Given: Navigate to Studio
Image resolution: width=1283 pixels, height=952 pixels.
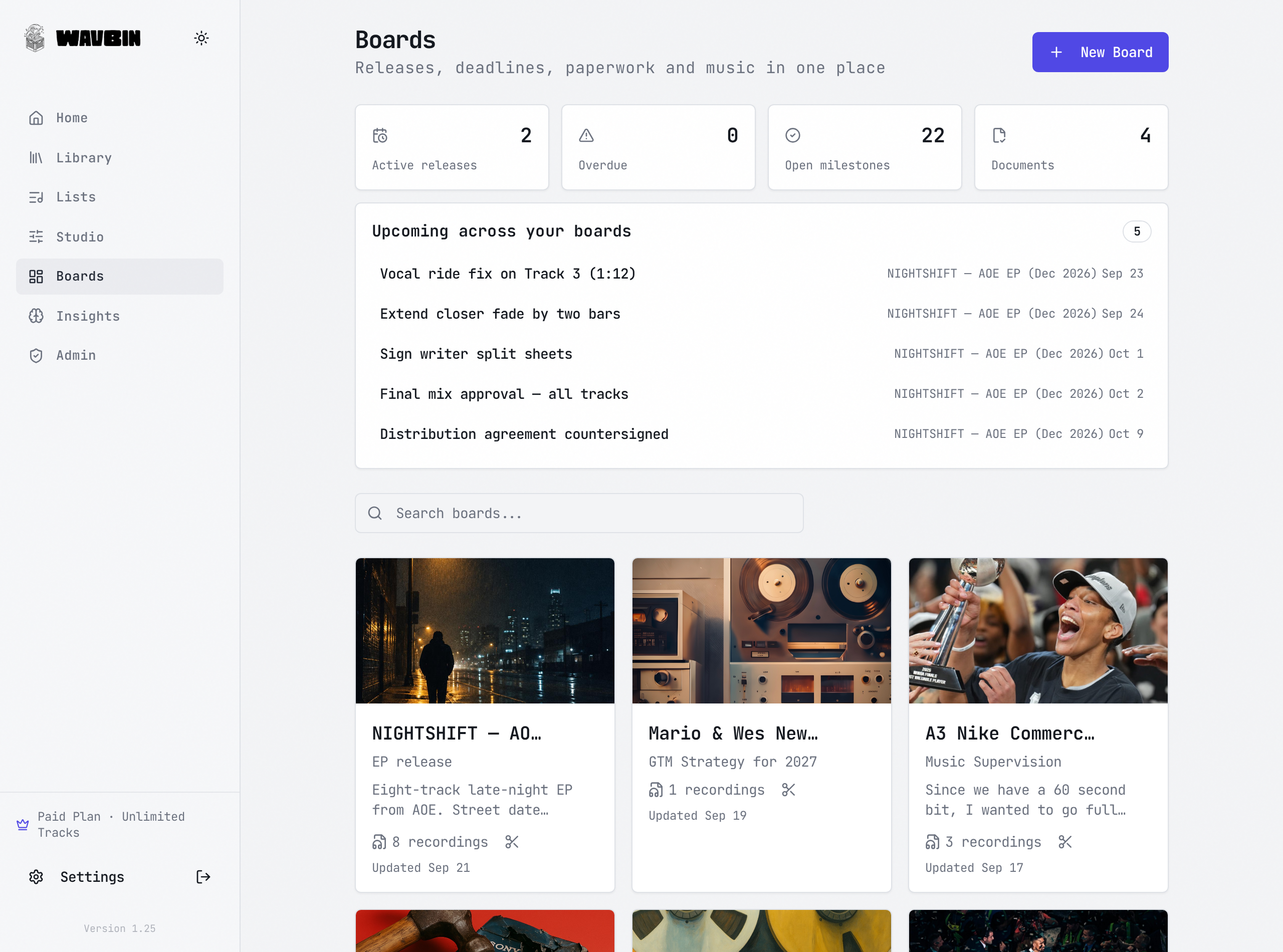Looking at the screenshot, I should pos(119,237).
